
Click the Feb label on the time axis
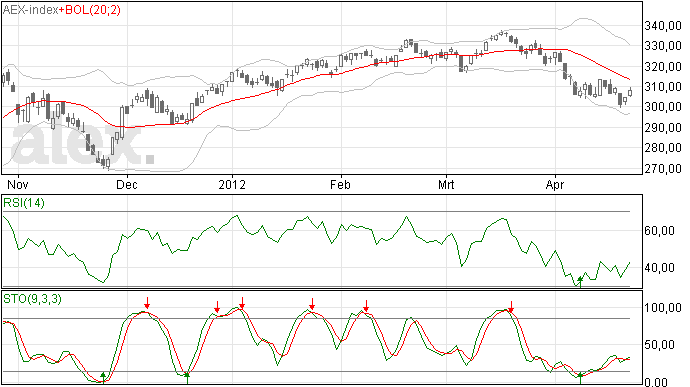click(340, 184)
